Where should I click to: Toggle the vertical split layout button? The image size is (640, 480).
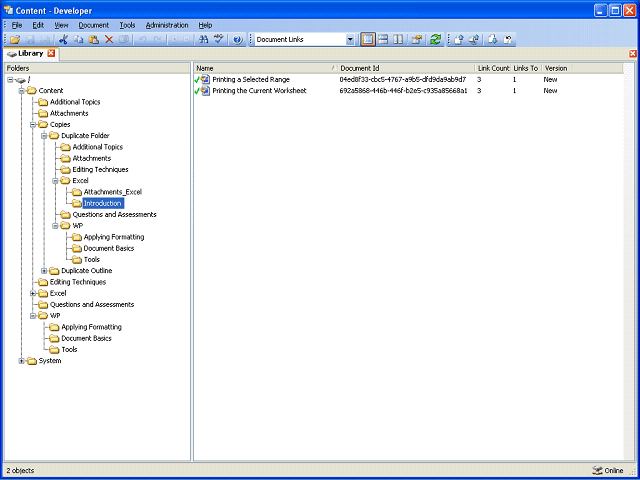click(x=398, y=40)
